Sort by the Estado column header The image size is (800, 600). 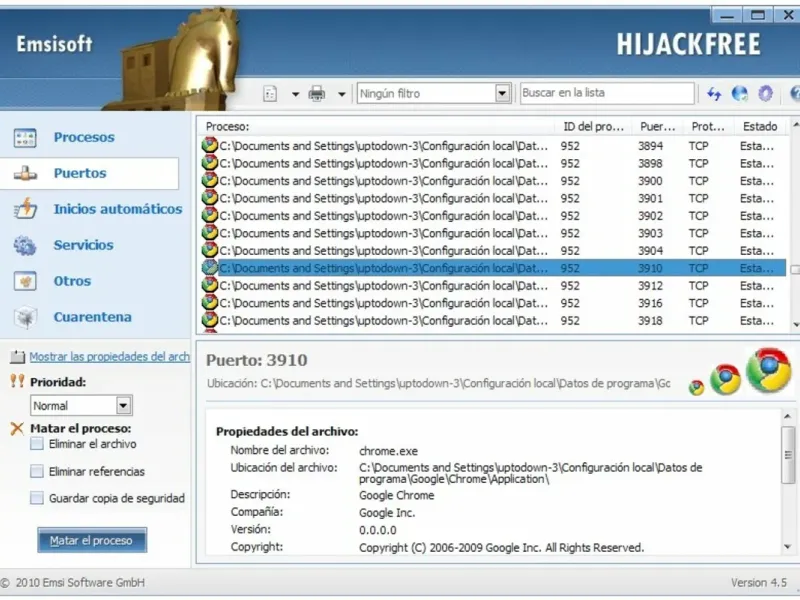pyautogui.click(x=760, y=127)
